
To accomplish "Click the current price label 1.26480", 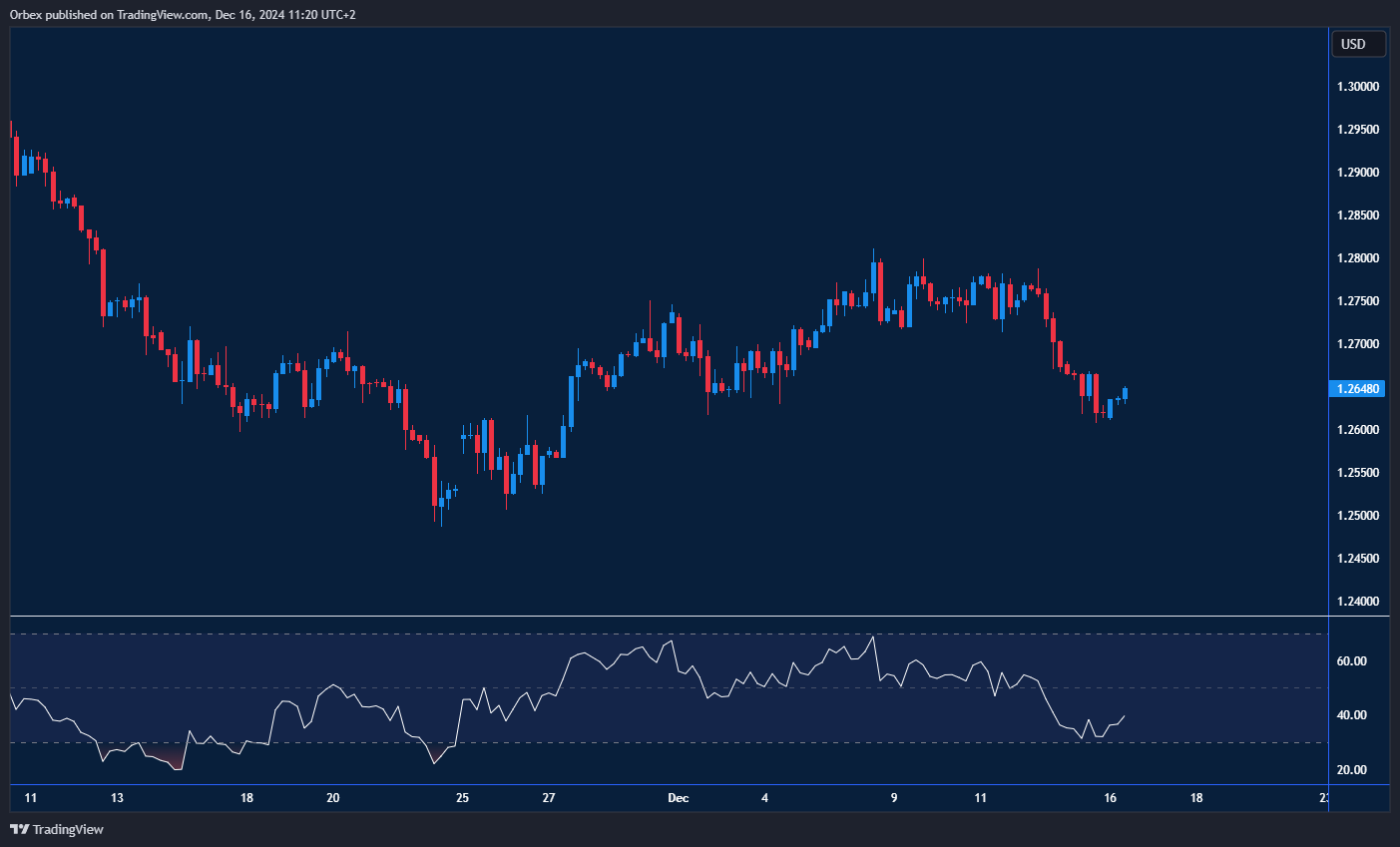I will (1358, 389).
